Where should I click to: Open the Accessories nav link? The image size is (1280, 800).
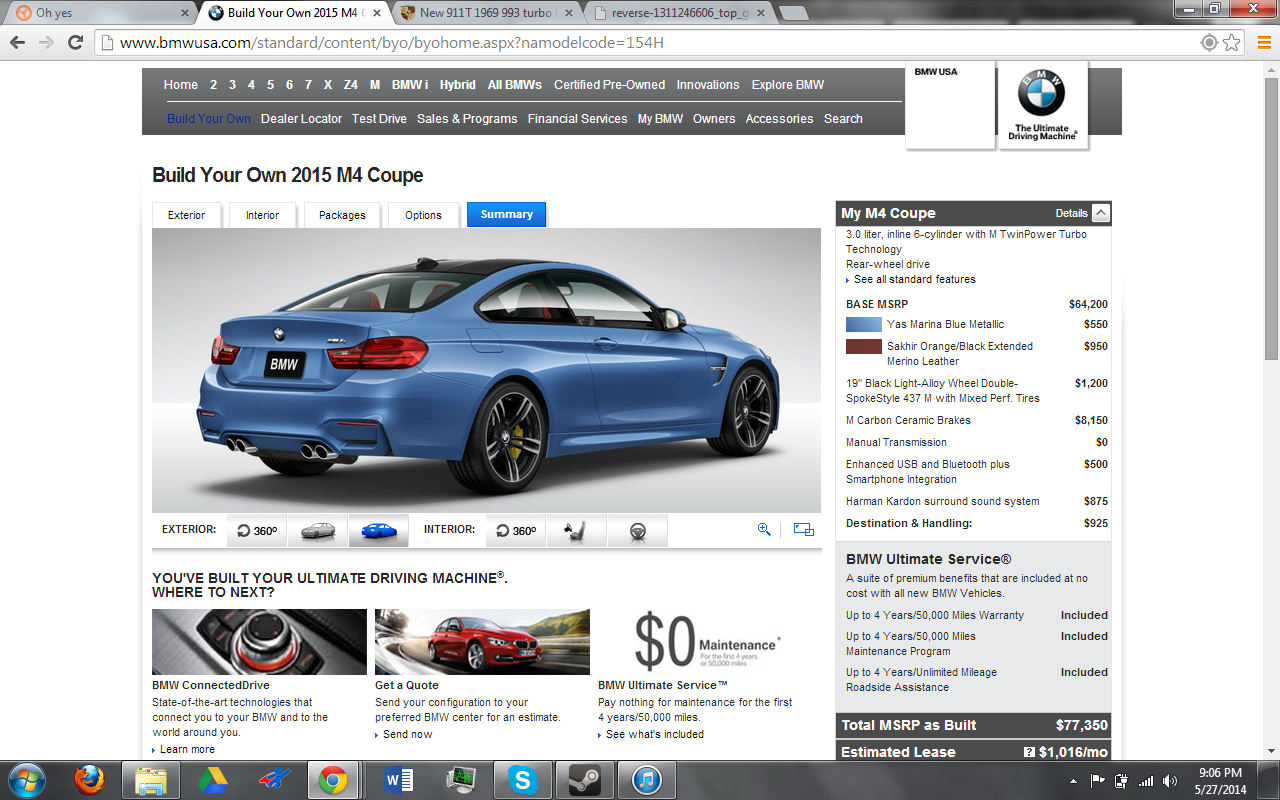pyautogui.click(x=779, y=118)
